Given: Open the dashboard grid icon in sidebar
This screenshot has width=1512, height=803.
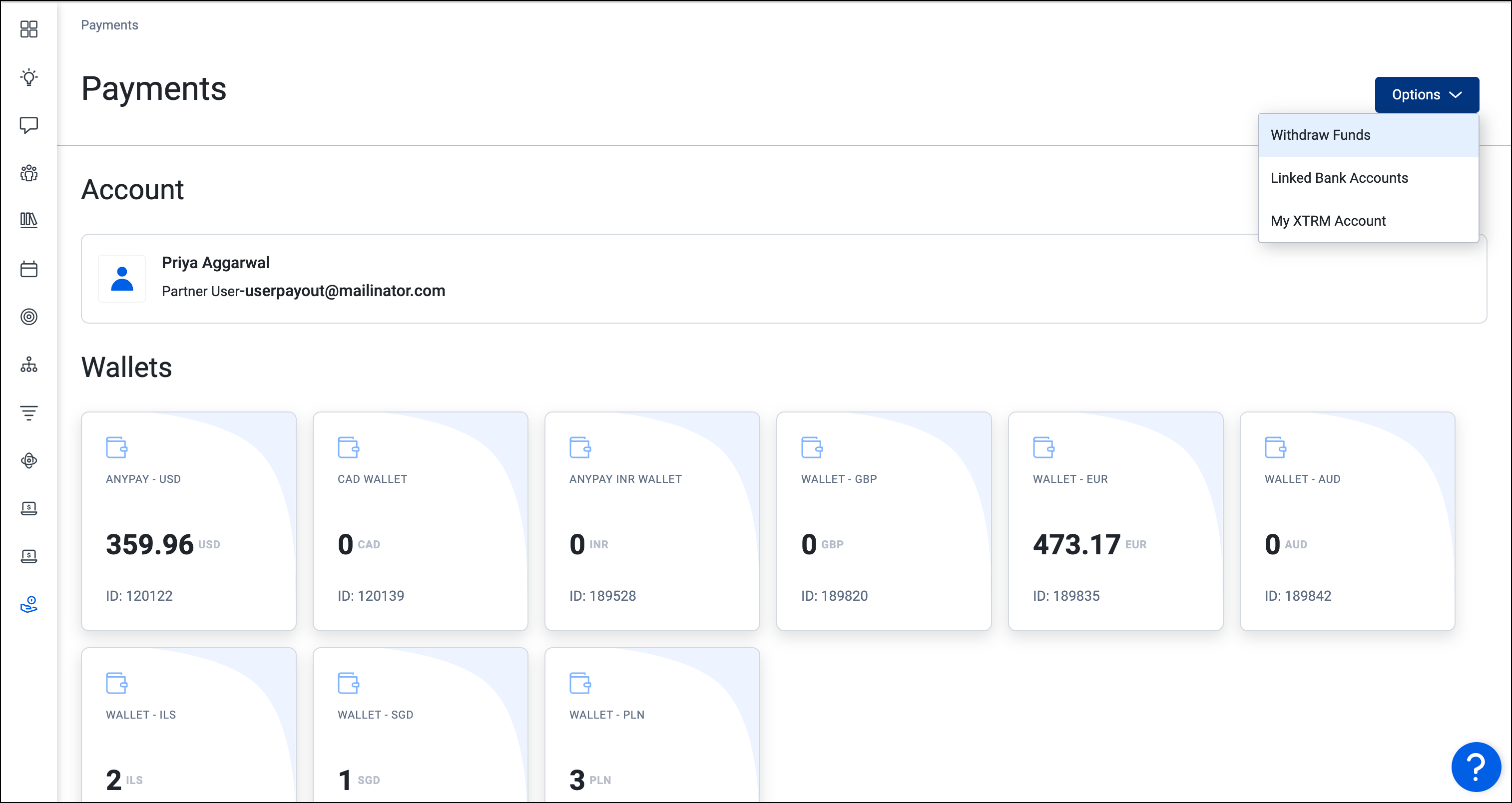Looking at the screenshot, I should pos(29,29).
